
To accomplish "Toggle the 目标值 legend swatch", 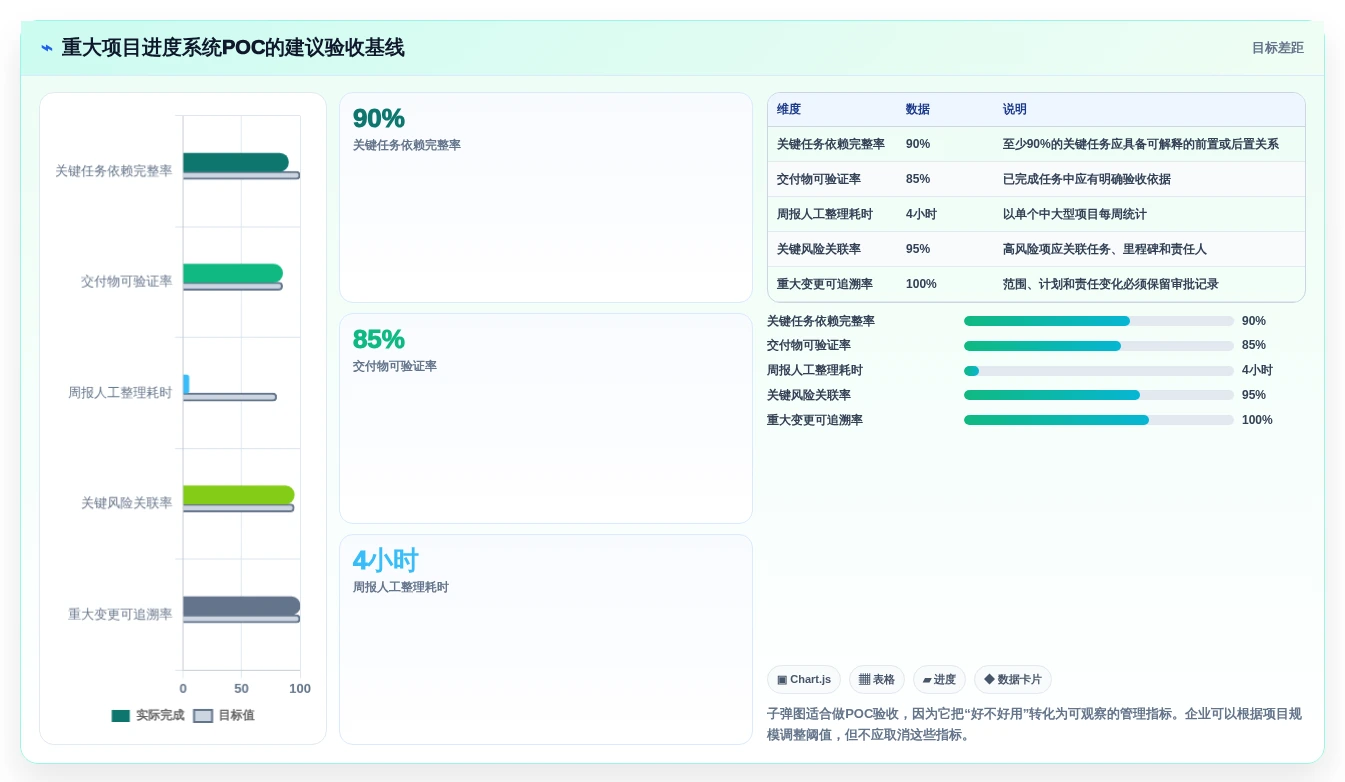I will [x=203, y=716].
